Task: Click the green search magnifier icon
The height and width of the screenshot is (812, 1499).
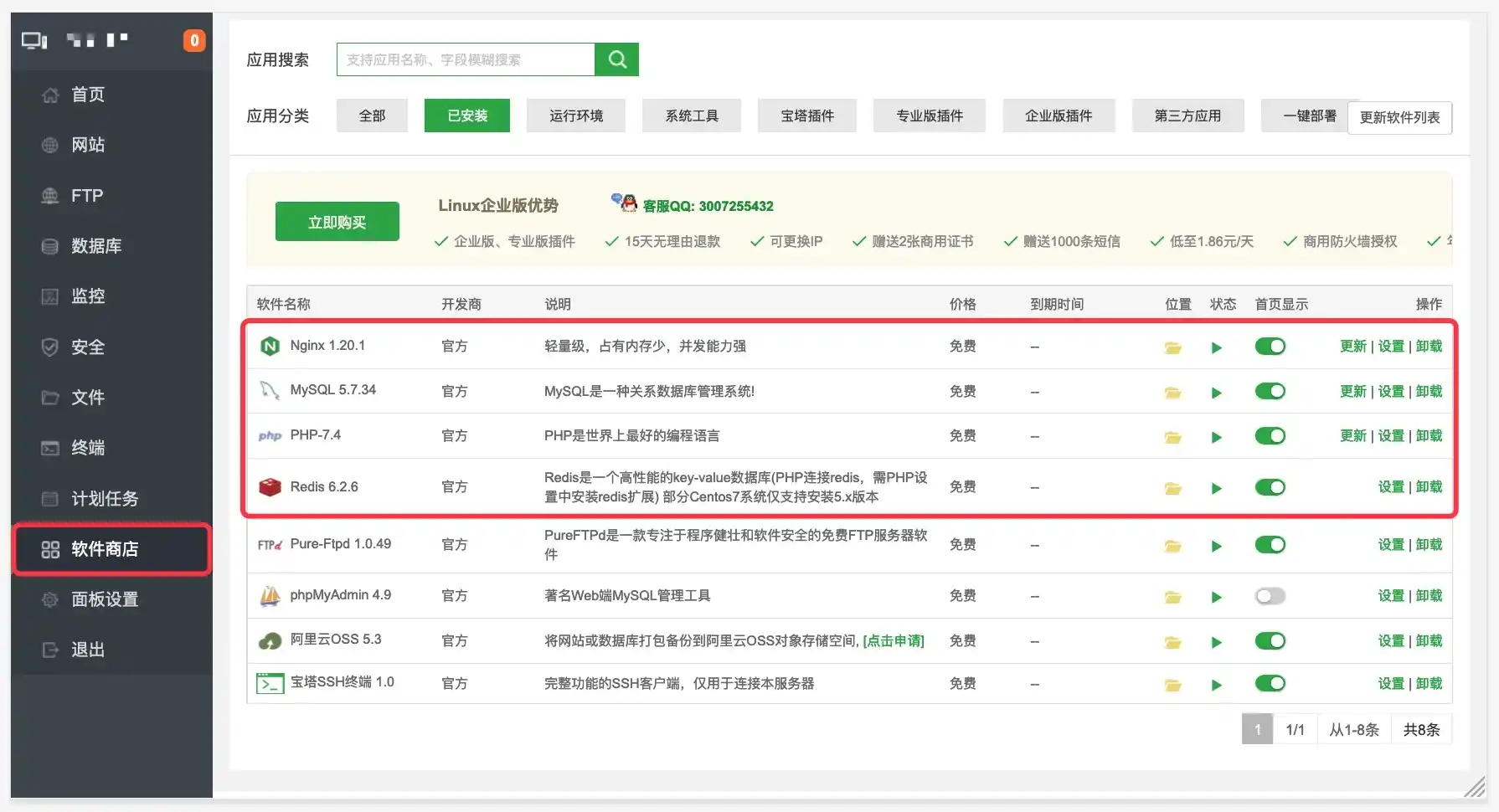Action: coord(616,59)
